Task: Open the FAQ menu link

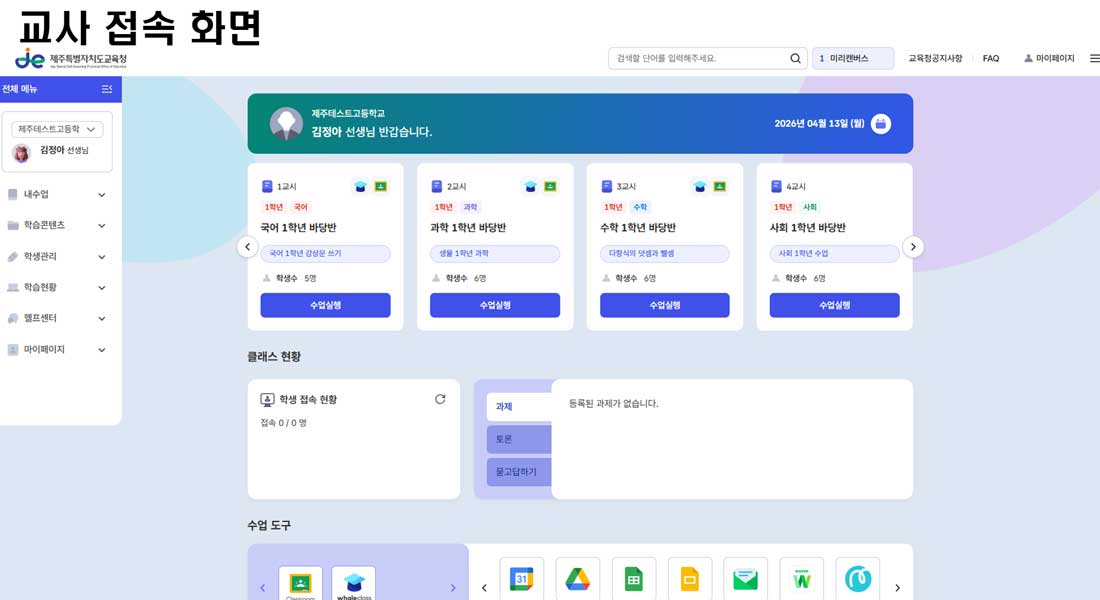Action: tap(990, 58)
